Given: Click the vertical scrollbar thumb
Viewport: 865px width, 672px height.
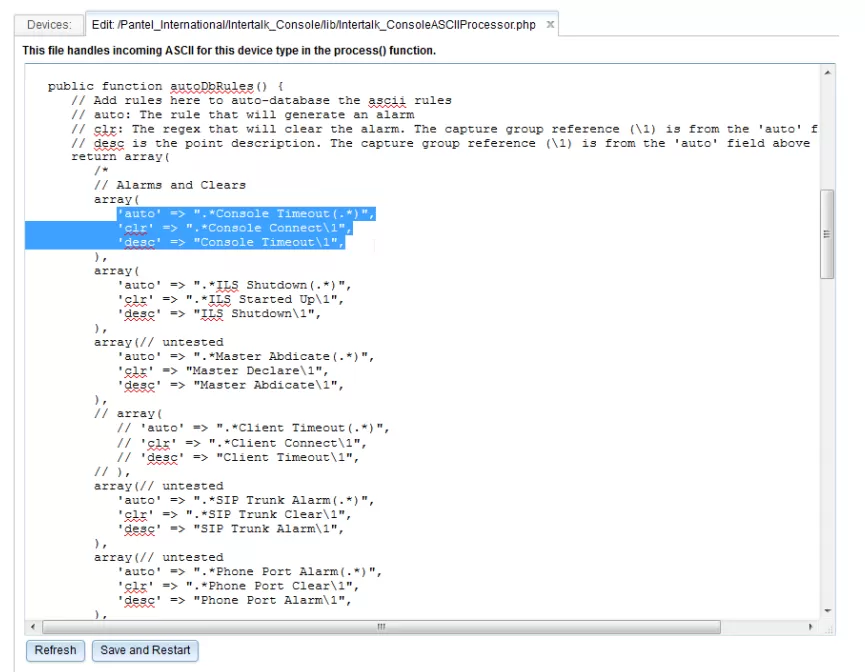Looking at the screenshot, I should point(827,233).
